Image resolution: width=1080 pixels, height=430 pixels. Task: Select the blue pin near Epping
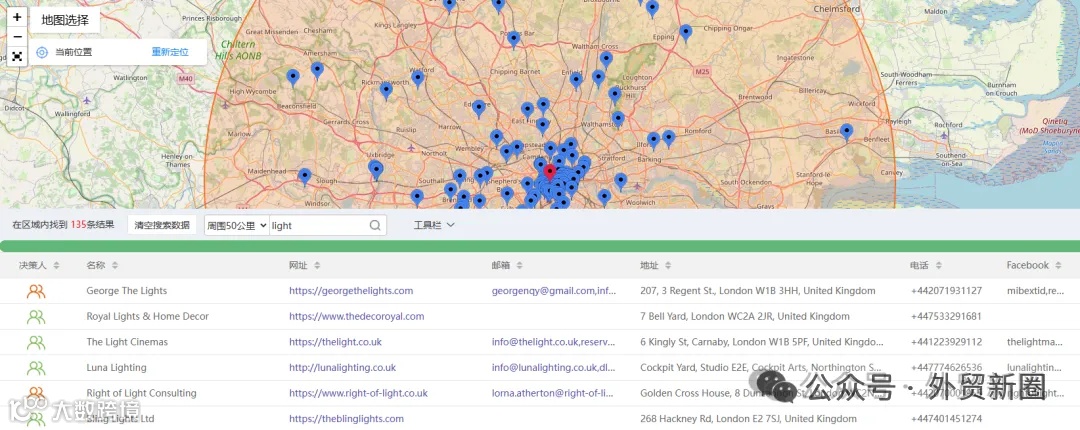tap(685, 33)
